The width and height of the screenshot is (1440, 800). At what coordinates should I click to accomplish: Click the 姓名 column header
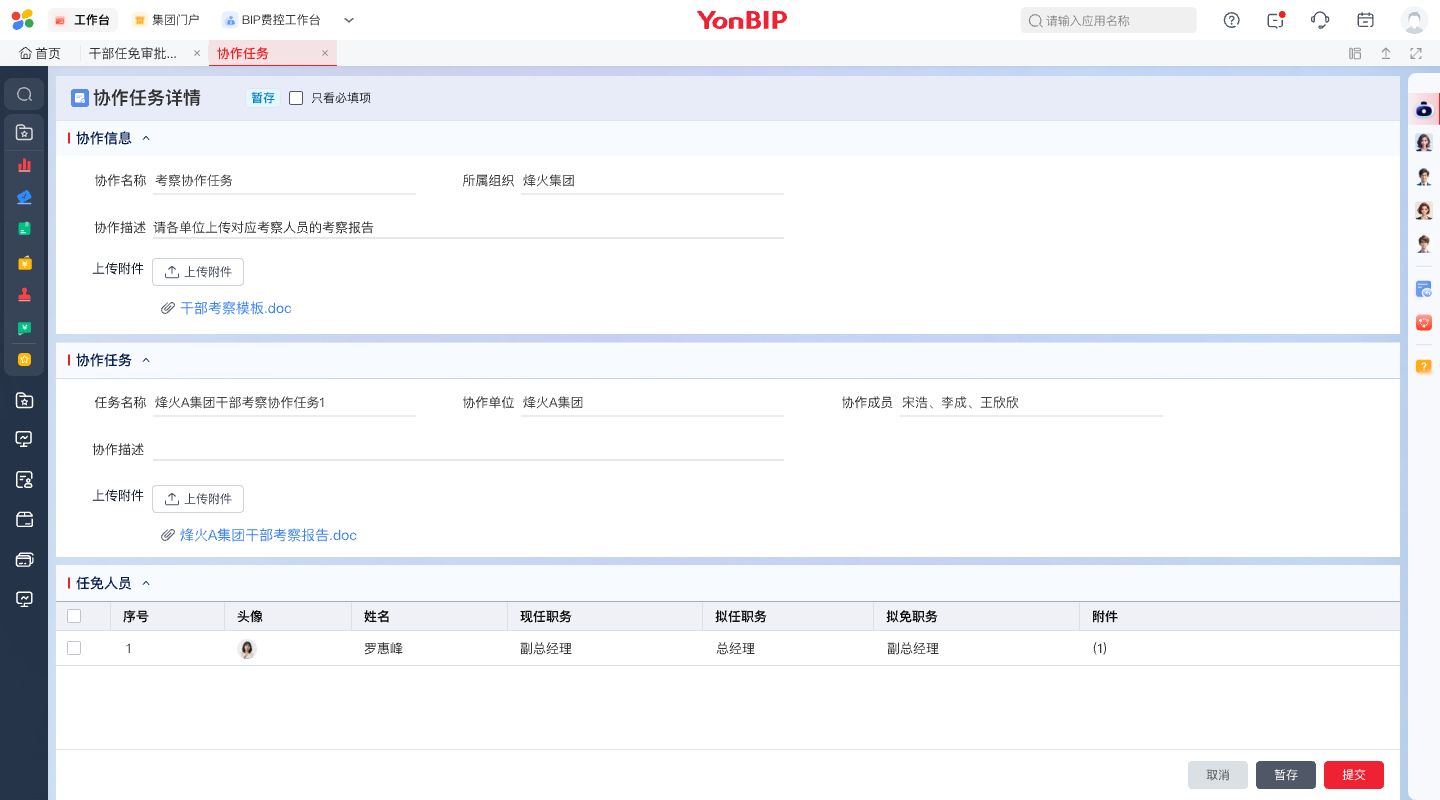click(x=430, y=616)
